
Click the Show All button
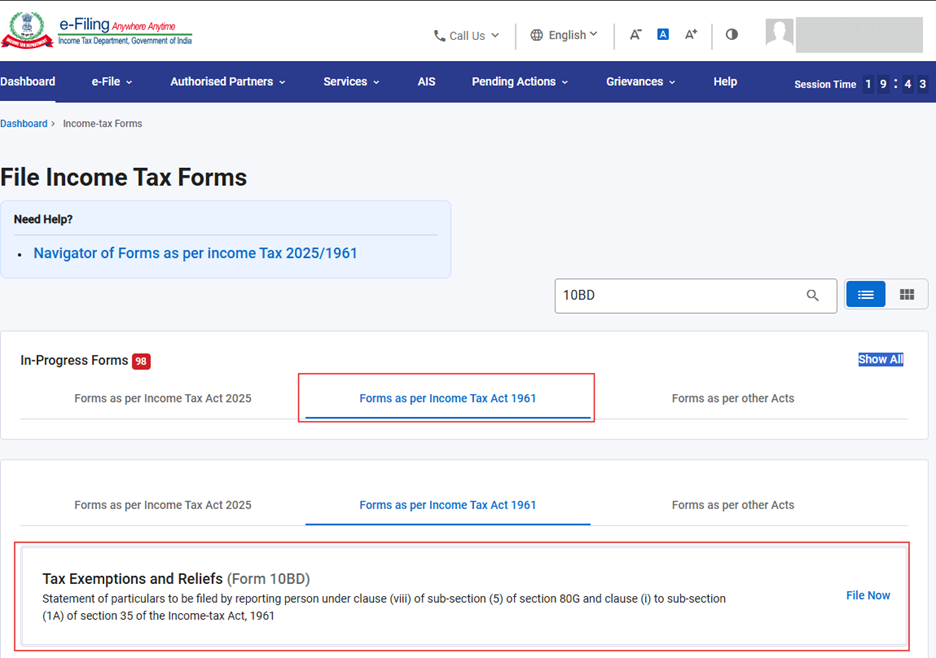click(x=880, y=359)
